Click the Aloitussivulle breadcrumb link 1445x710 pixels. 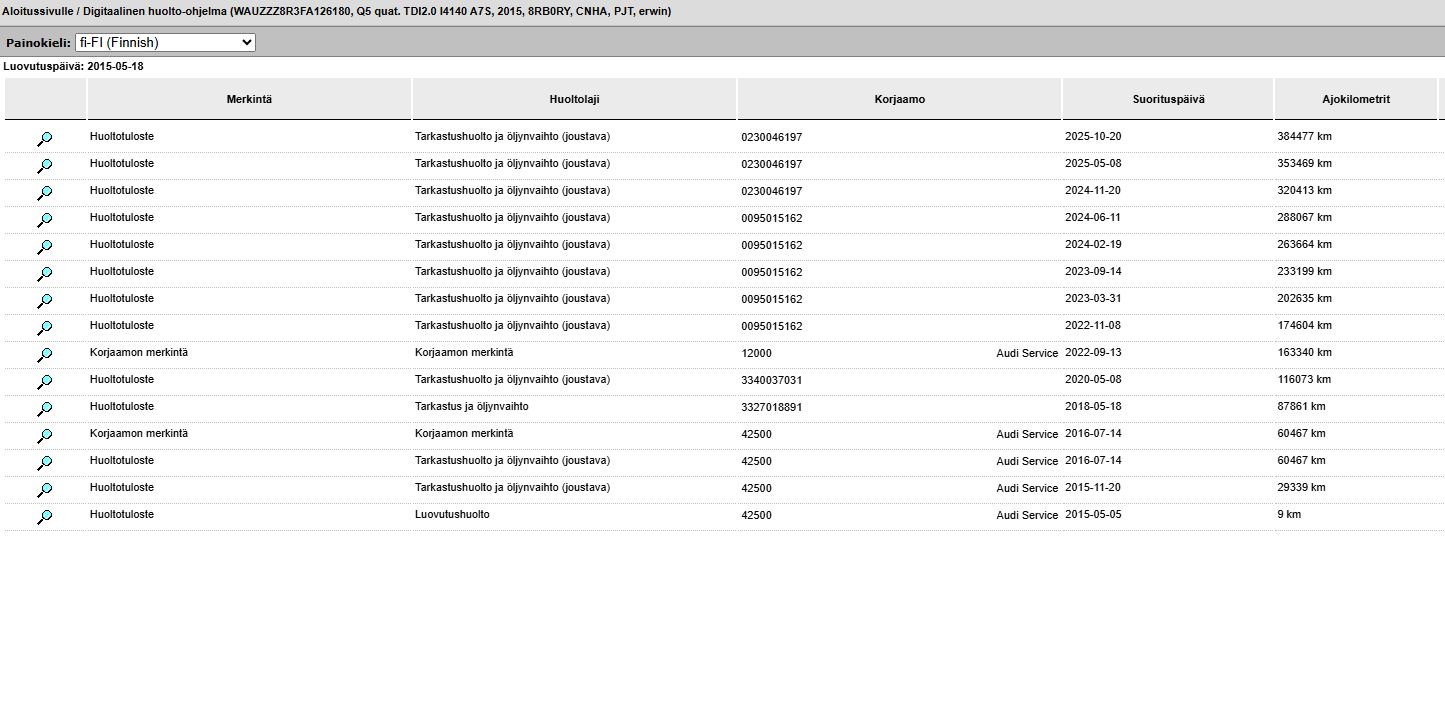click(x=37, y=11)
